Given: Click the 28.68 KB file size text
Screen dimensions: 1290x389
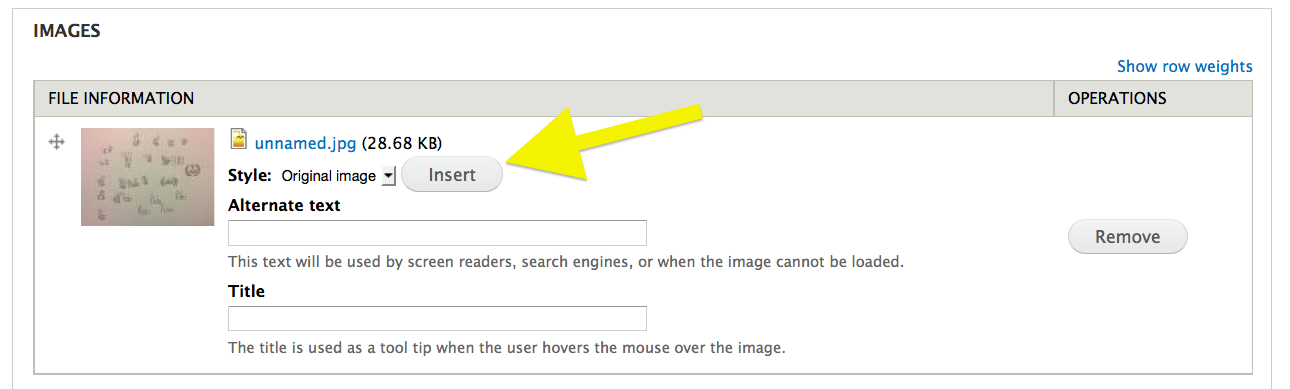Looking at the screenshot, I should (402, 143).
